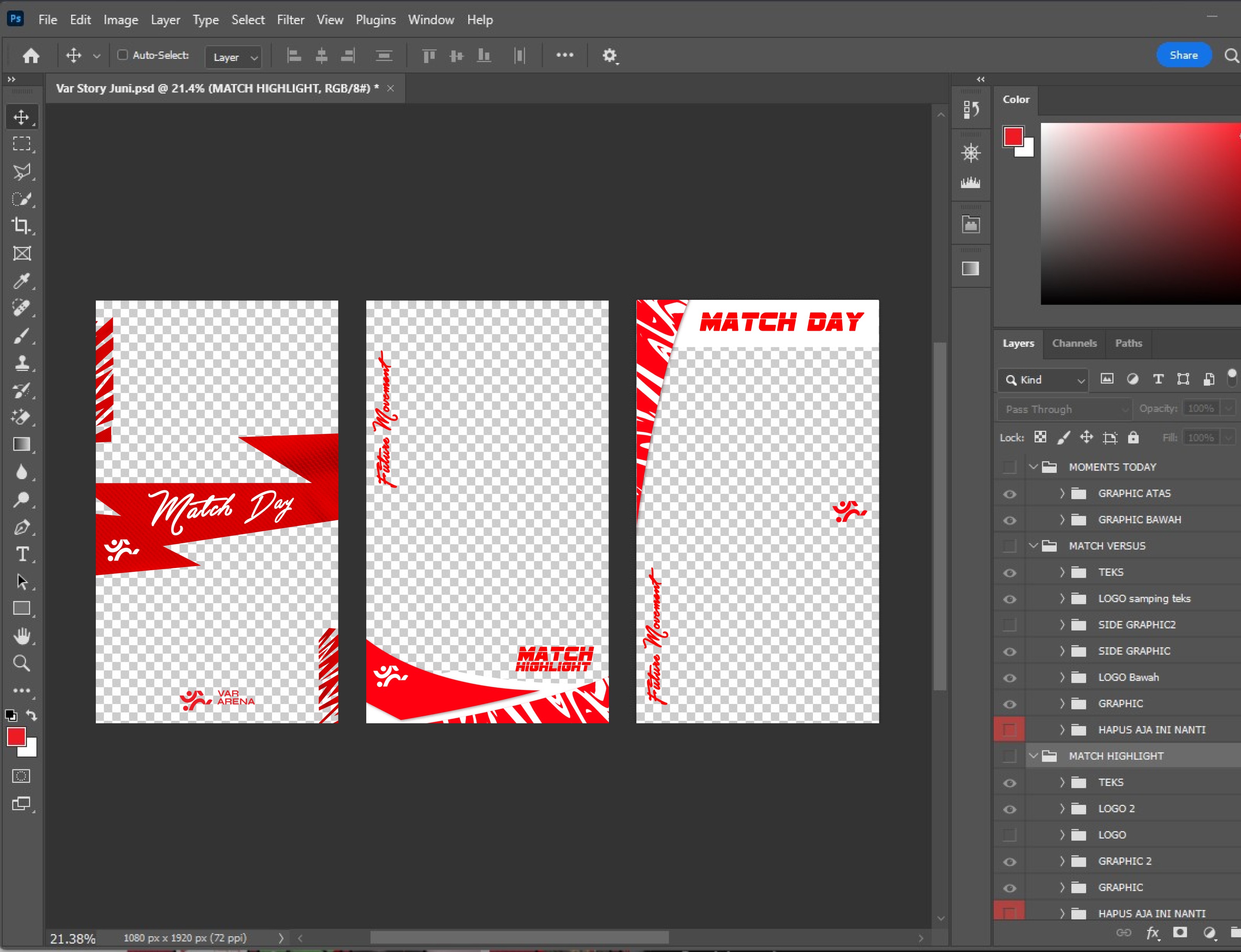Select the Clone Stamp tool
Viewport: 1241px width, 952px height.
coord(22,363)
